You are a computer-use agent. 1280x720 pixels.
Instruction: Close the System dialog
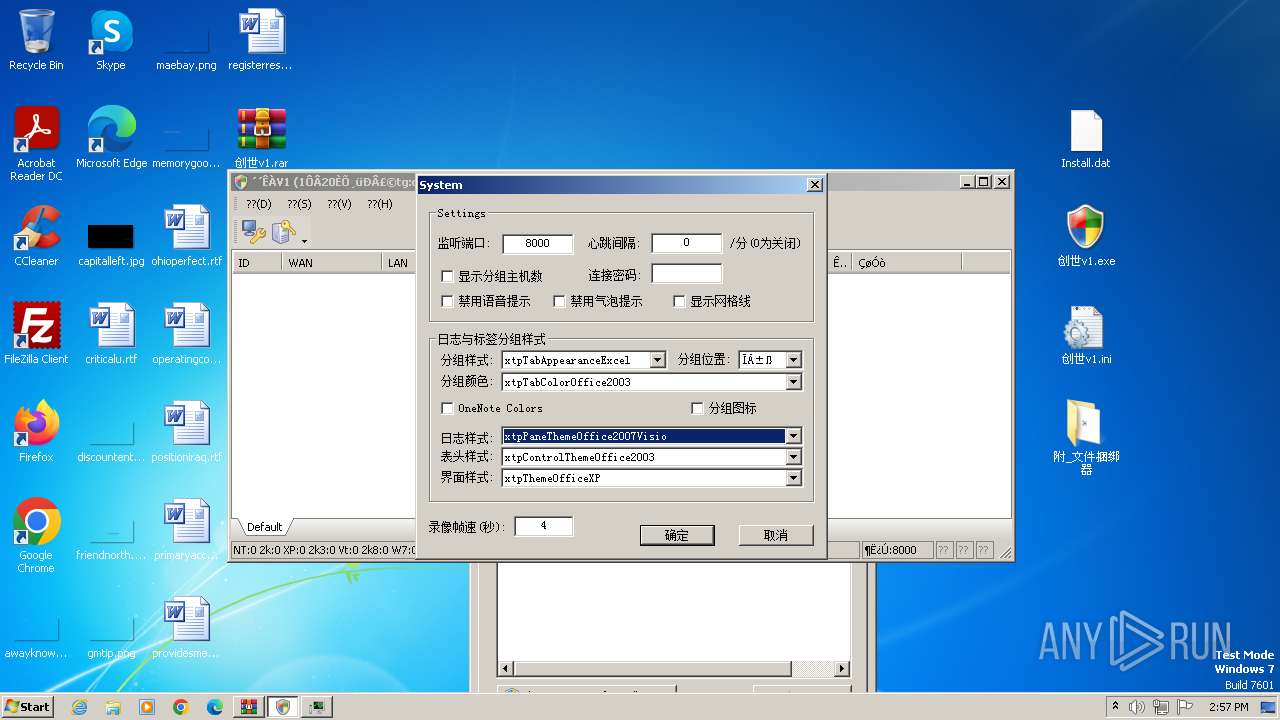[815, 185]
